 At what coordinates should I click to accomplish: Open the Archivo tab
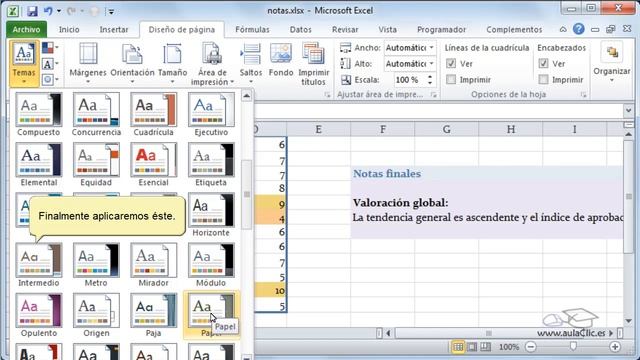pos(27,29)
